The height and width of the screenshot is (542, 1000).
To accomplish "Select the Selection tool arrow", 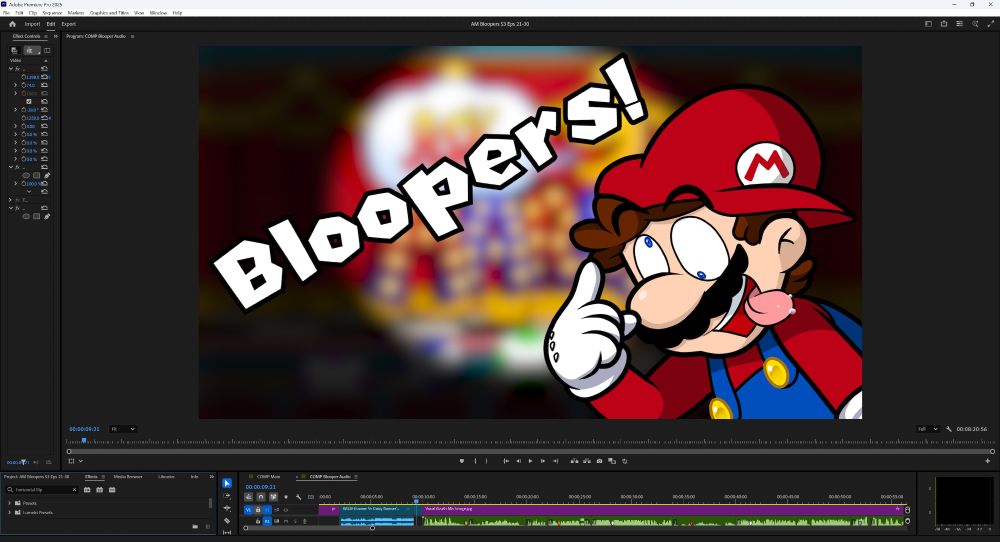I will (227, 483).
